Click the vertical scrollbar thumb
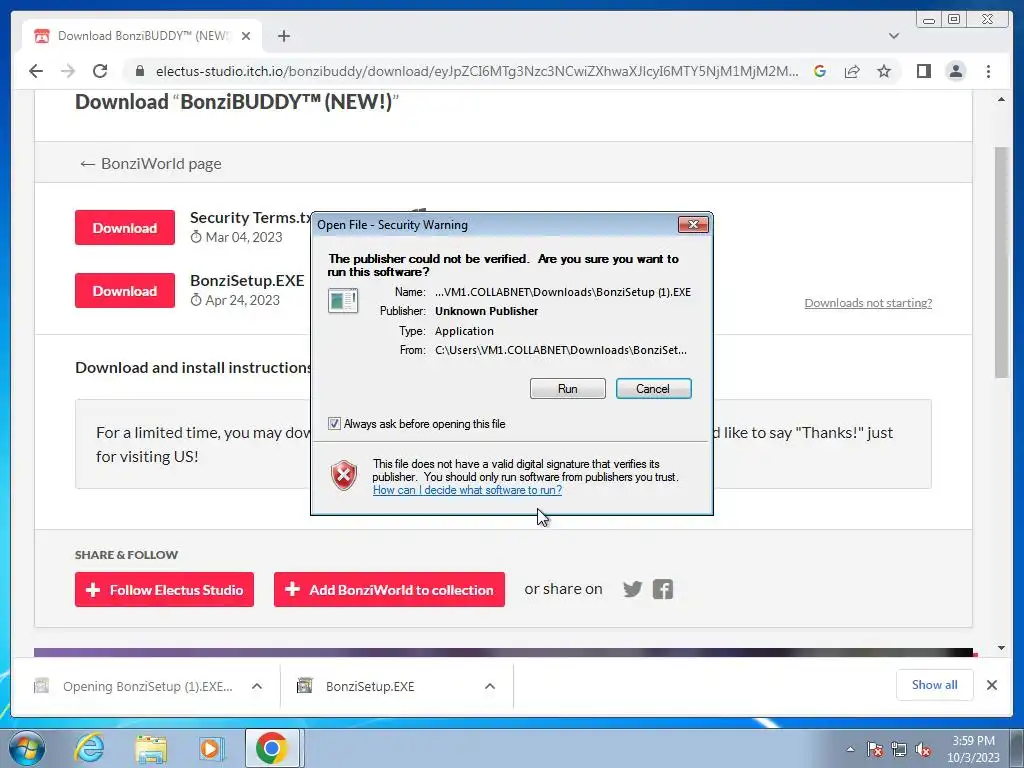The height and width of the screenshot is (768, 1024). 1001,261
